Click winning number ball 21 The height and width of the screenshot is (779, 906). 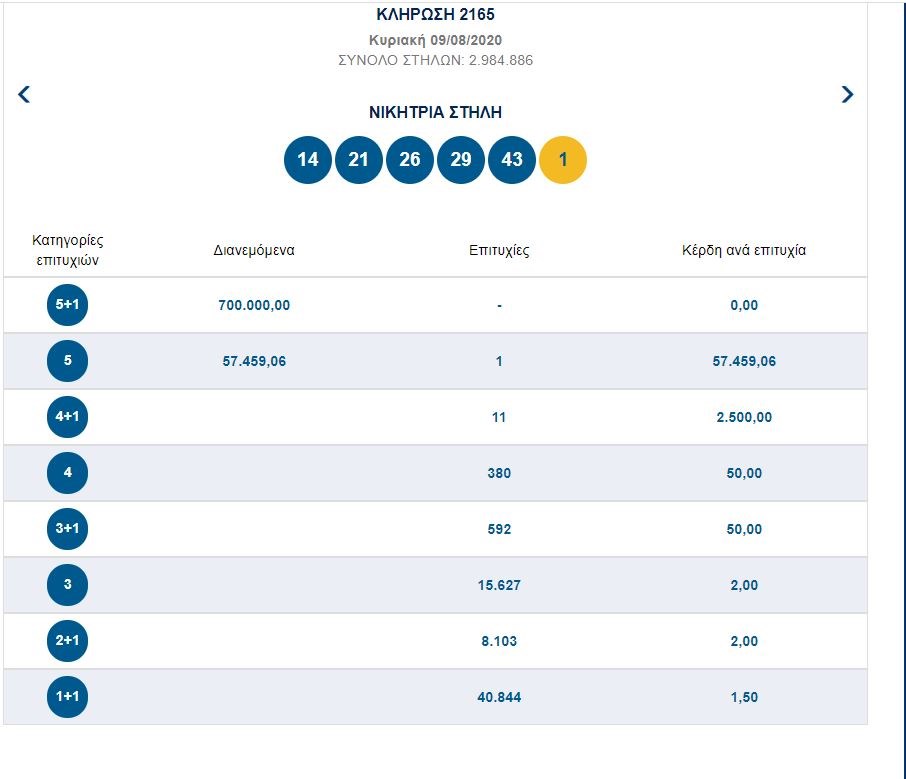point(359,160)
